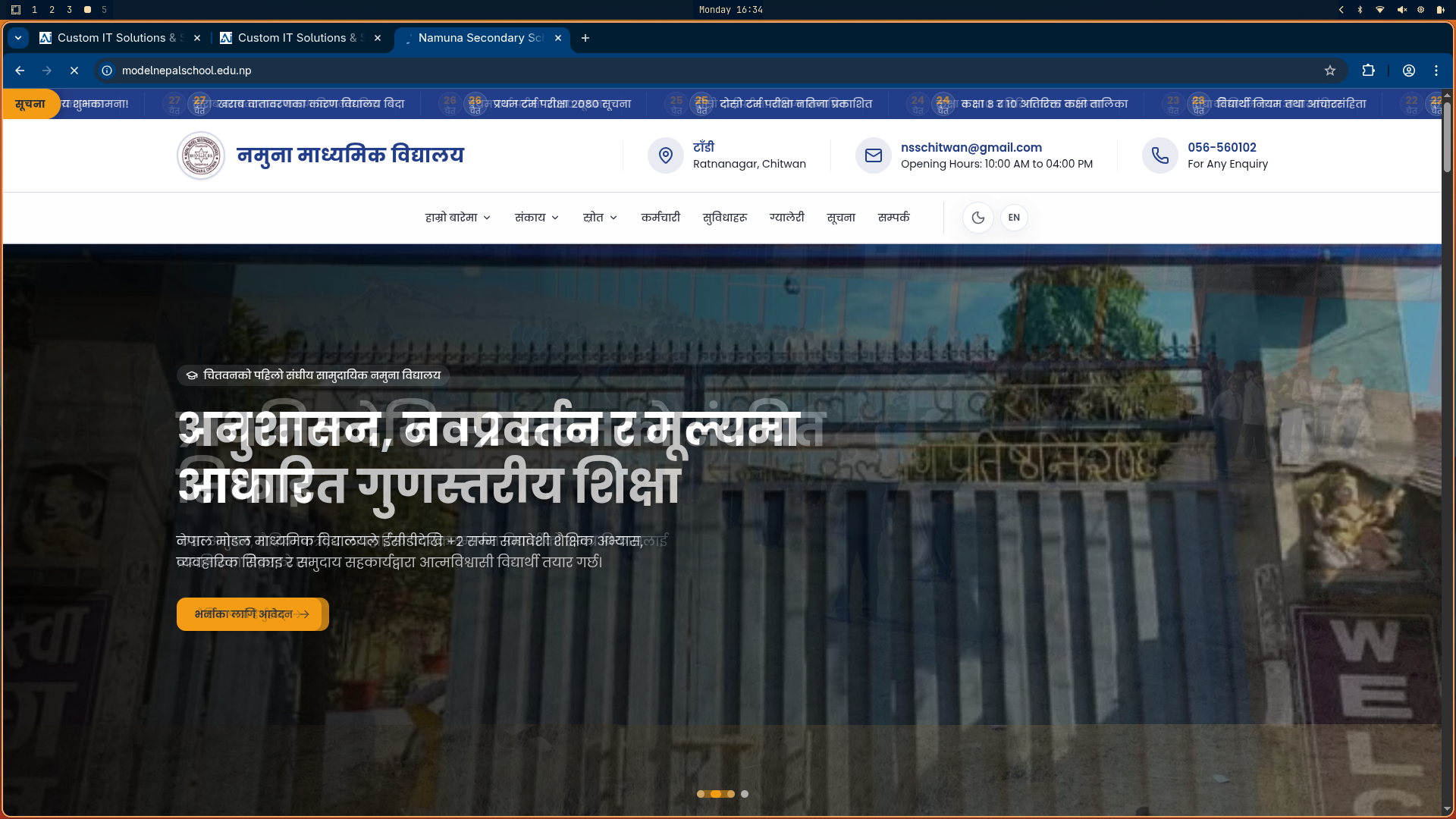The image size is (1456, 819).
Task: Expand the स्रोत dropdown menu
Action: pyautogui.click(x=600, y=218)
